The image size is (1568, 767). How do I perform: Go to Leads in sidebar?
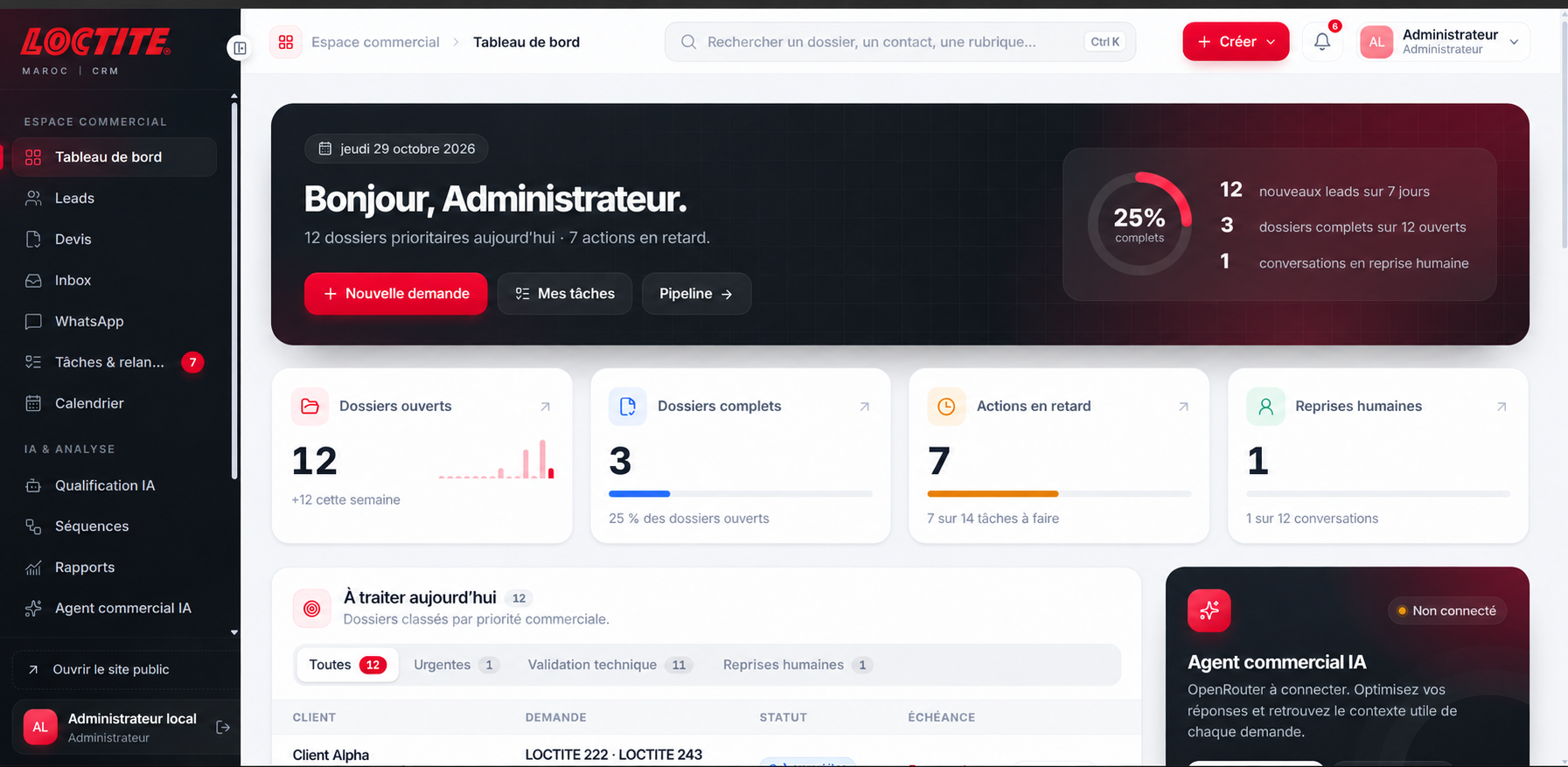pyautogui.click(x=114, y=198)
